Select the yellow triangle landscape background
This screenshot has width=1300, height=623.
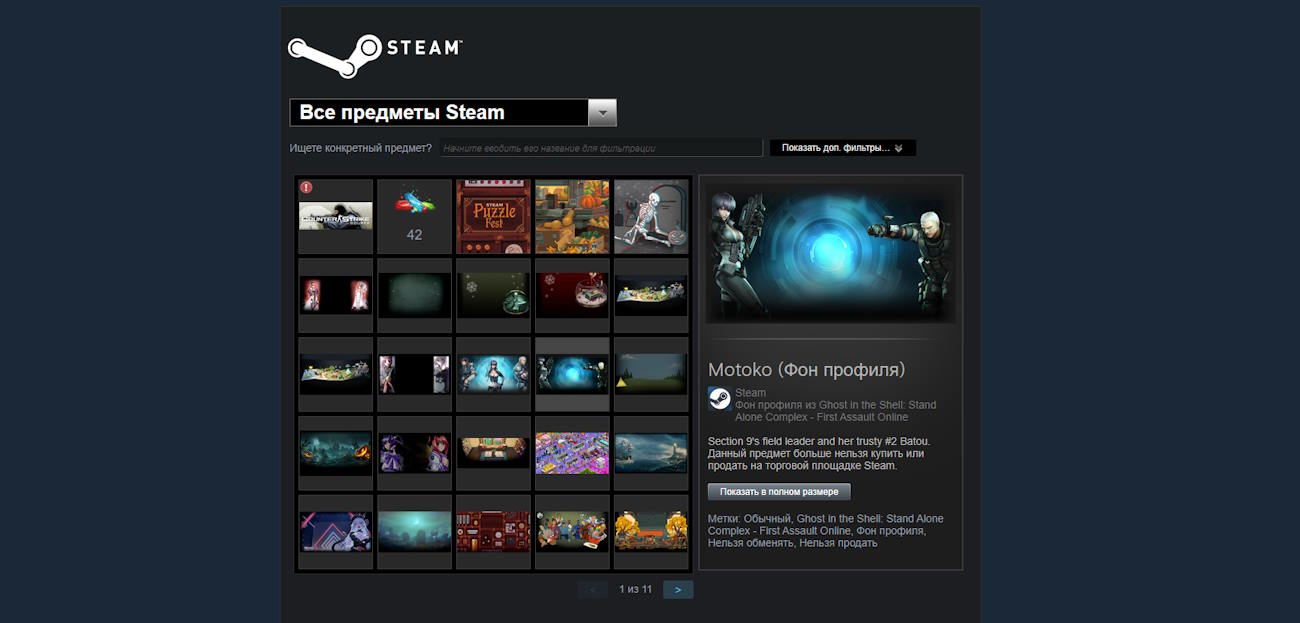coord(652,374)
